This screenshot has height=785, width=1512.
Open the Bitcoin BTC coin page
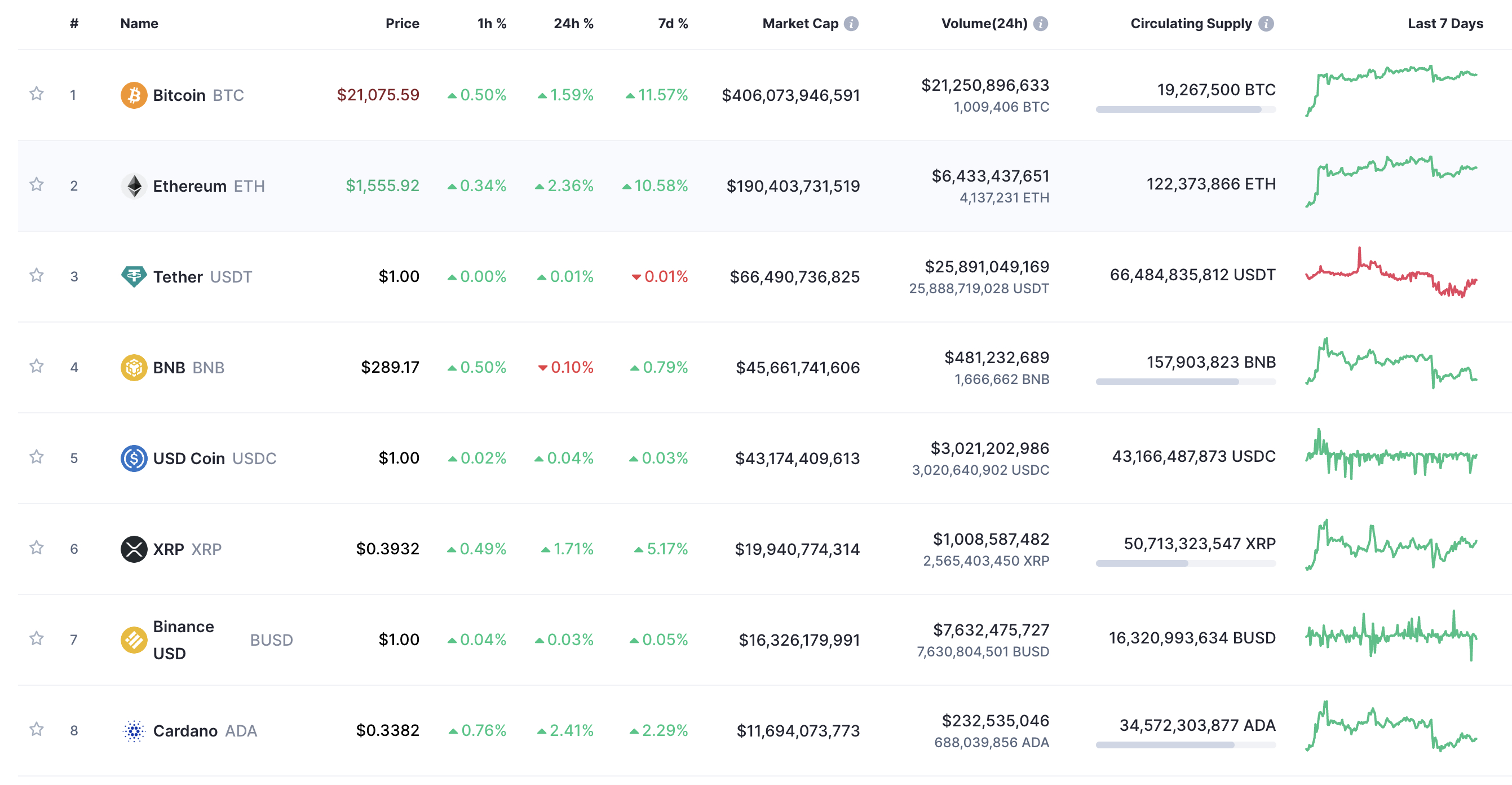point(198,95)
